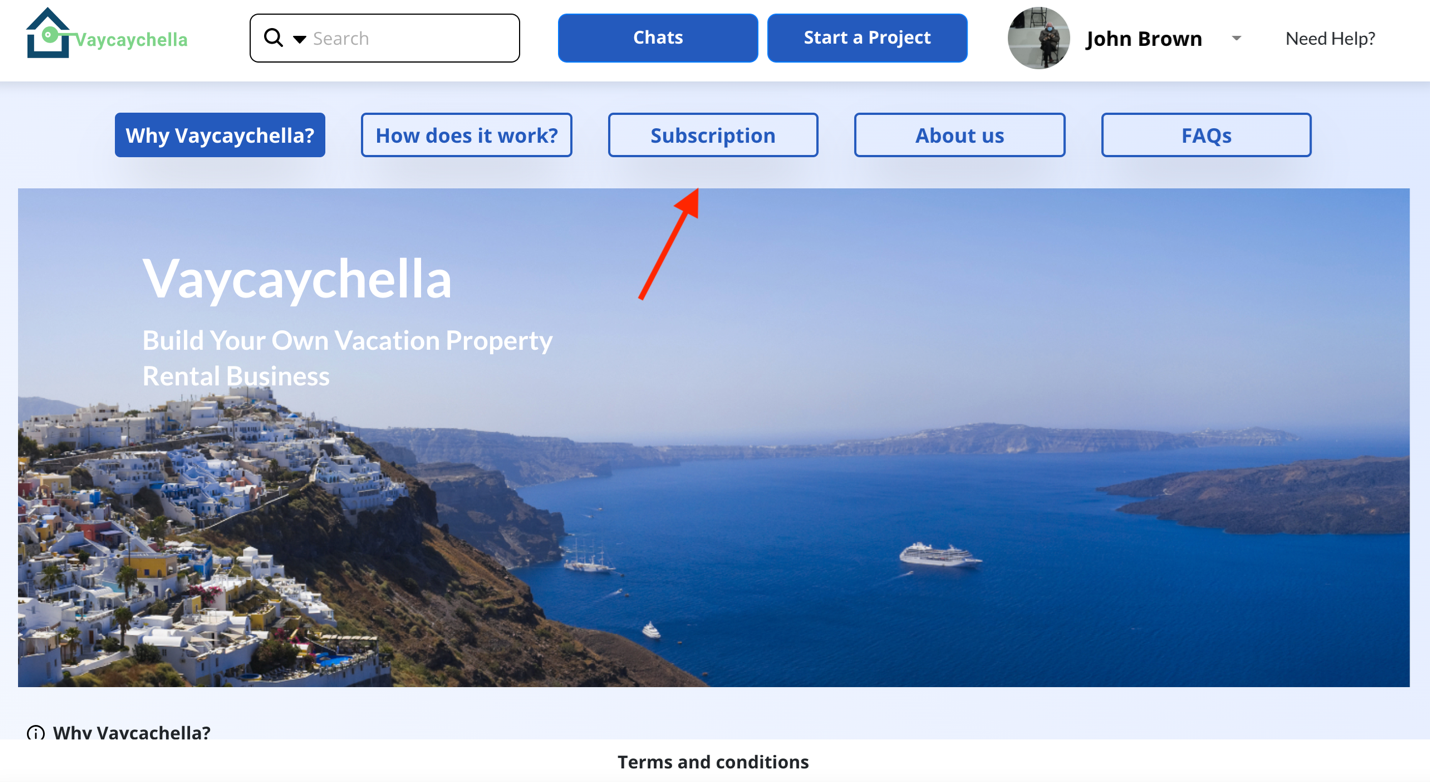
Task: Click the Need Help? link
Action: pyautogui.click(x=1330, y=38)
